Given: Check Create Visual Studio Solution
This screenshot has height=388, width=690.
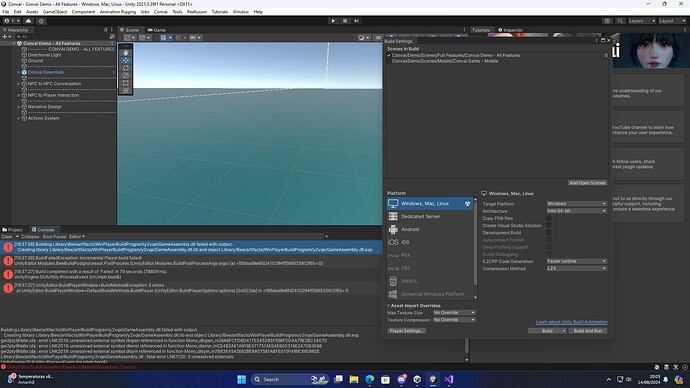Looking at the screenshot, I should tap(549, 225).
